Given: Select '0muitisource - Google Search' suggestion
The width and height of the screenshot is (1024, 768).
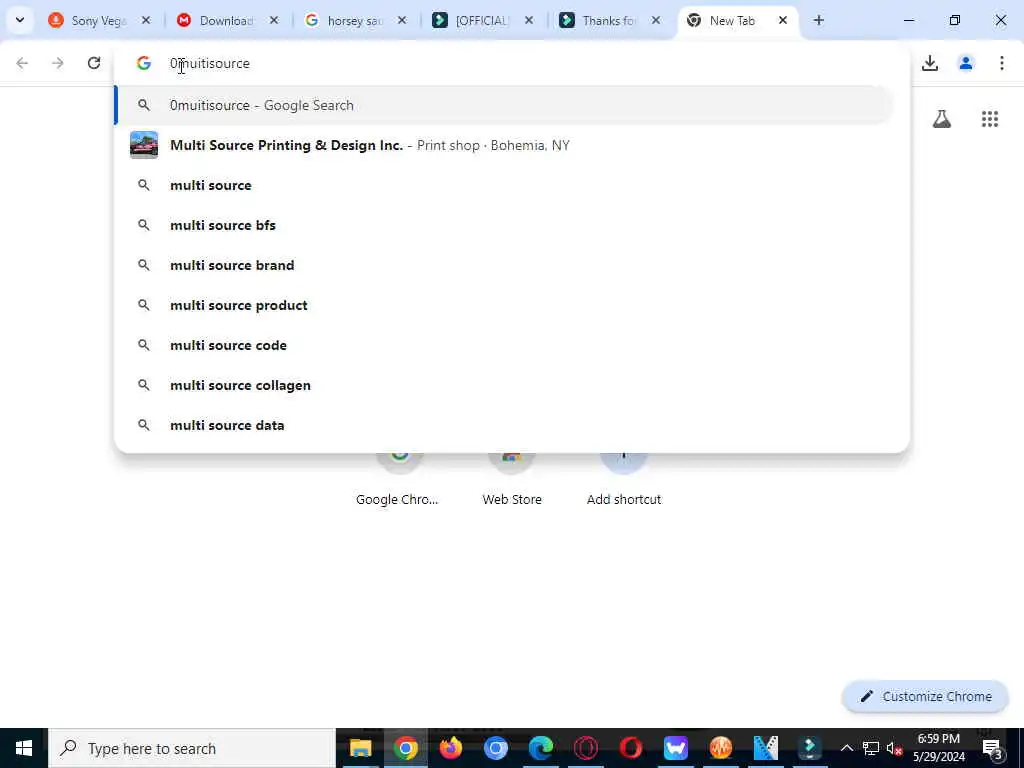Looking at the screenshot, I should [504, 105].
